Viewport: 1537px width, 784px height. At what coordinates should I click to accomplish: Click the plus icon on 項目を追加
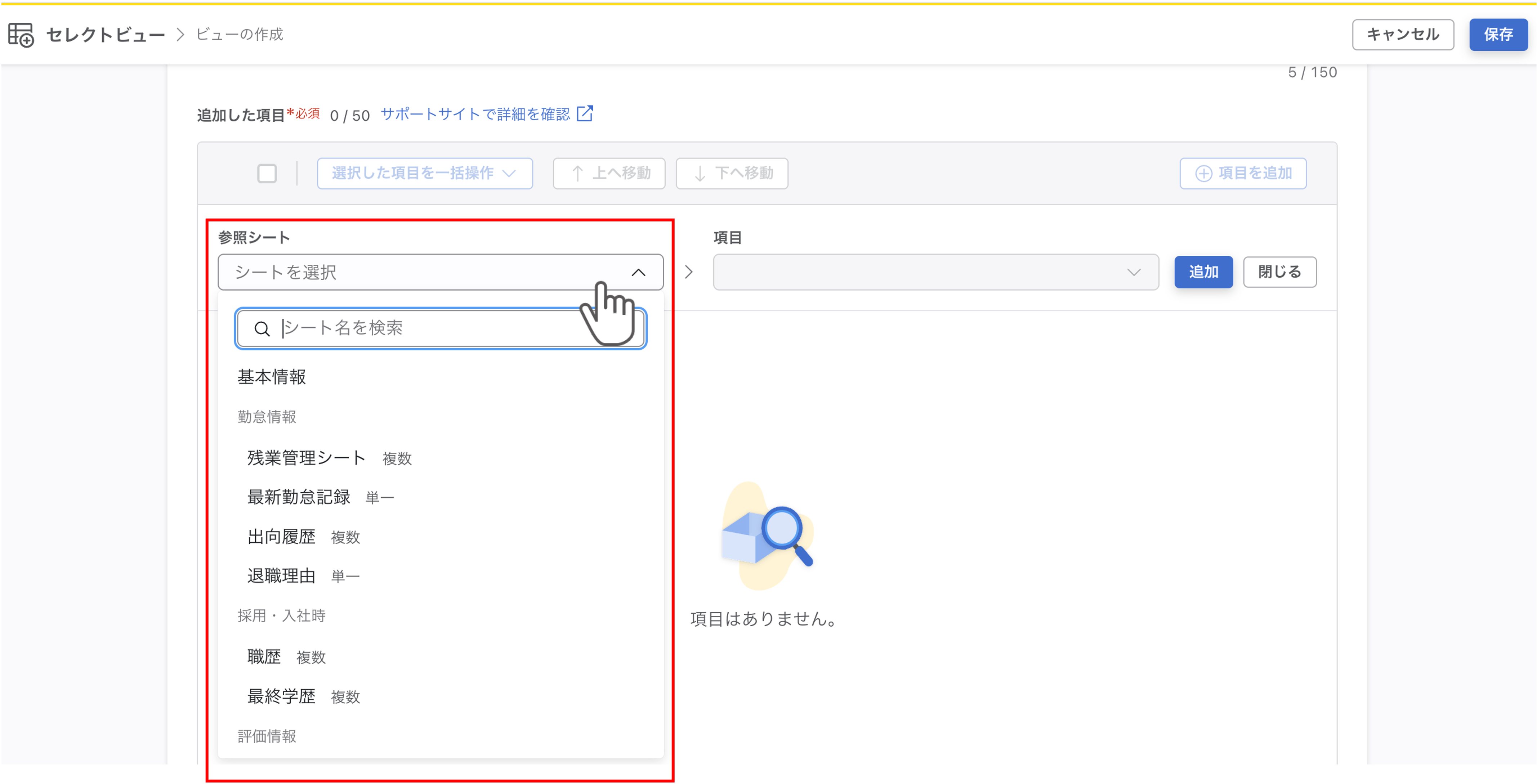click(x=1203, y=174)
